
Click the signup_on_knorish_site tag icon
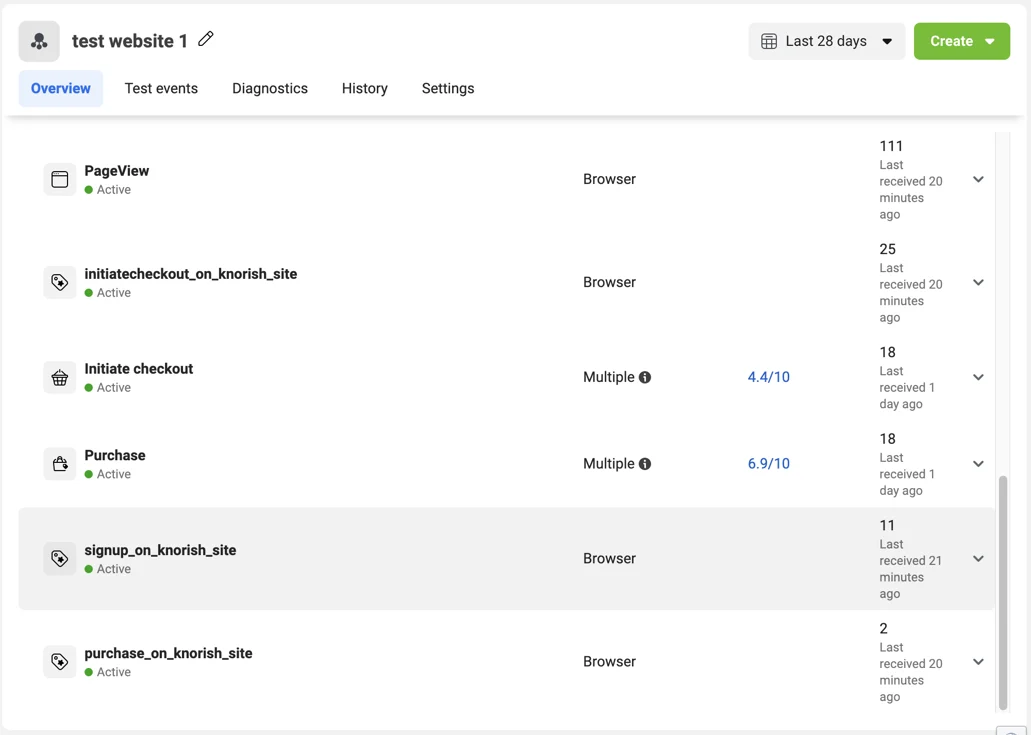[60, 559]
